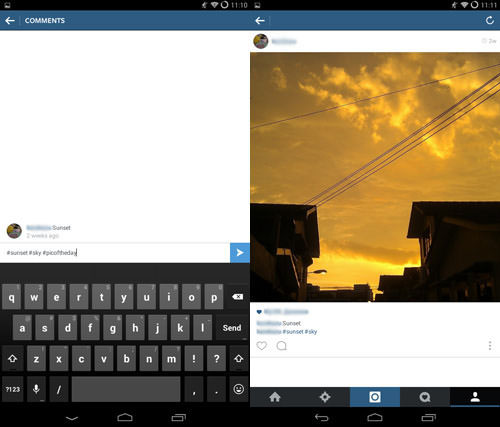Image resolution: width=500 pixels, height=427 pixels.
Task: Switch keyboard to ?123 symbols
Action: (13, 389)
